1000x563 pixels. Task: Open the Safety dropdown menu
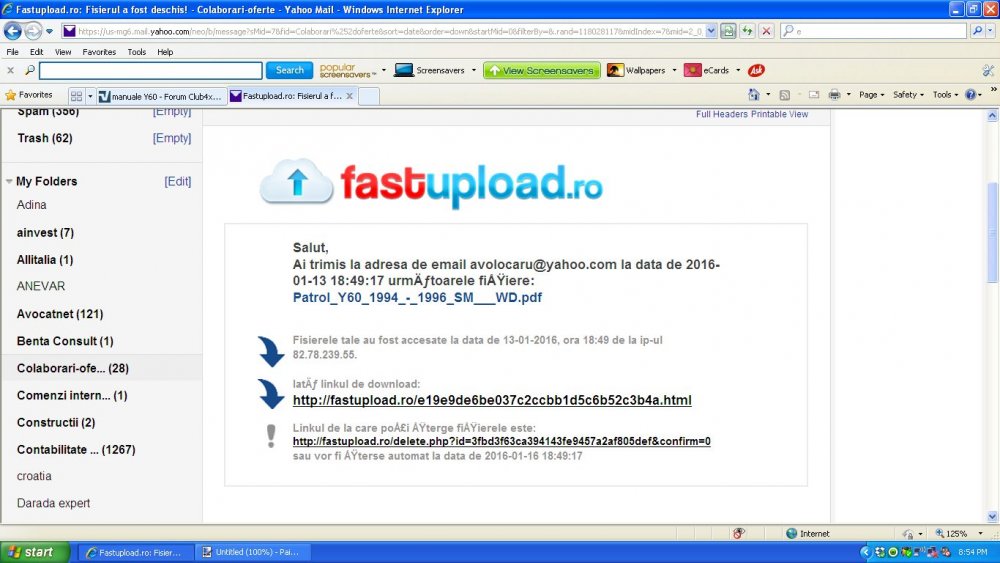coord(908,95)
